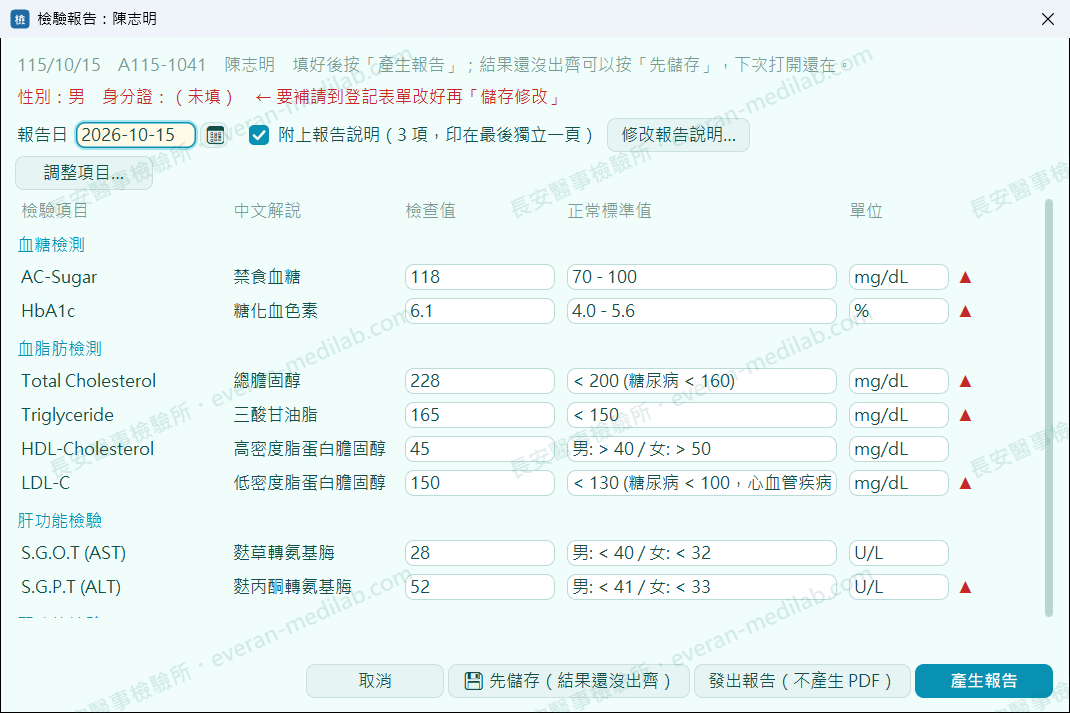Click S.G.O.T (AST) normal range field

tap(702, 553)
